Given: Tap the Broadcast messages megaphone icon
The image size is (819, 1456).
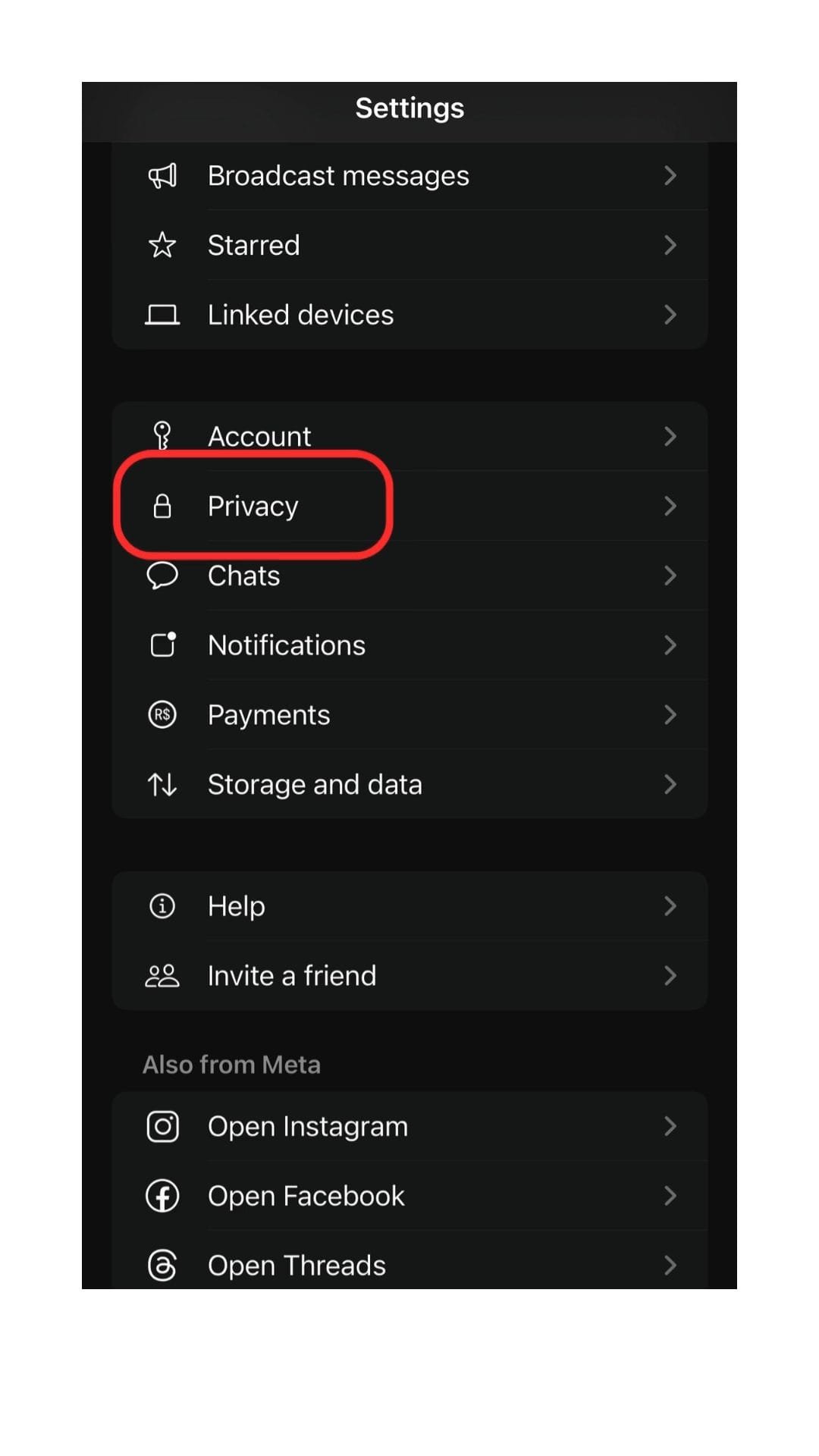Looking at the screenshot, I should (162, 176).
